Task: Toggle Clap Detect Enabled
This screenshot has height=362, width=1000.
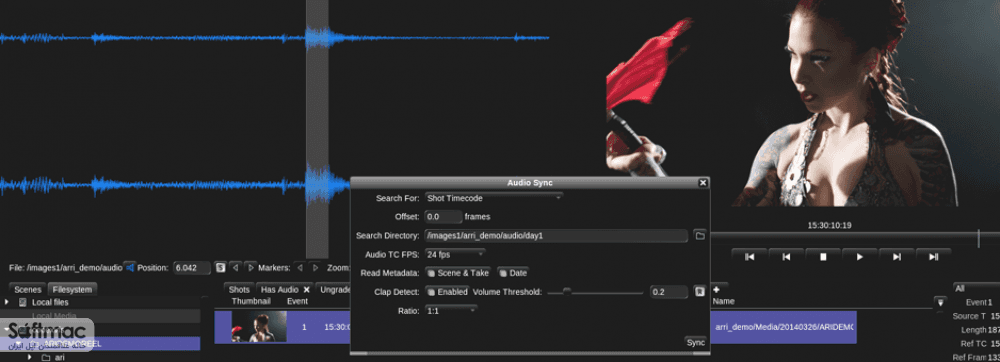Action: pos(447,292)
